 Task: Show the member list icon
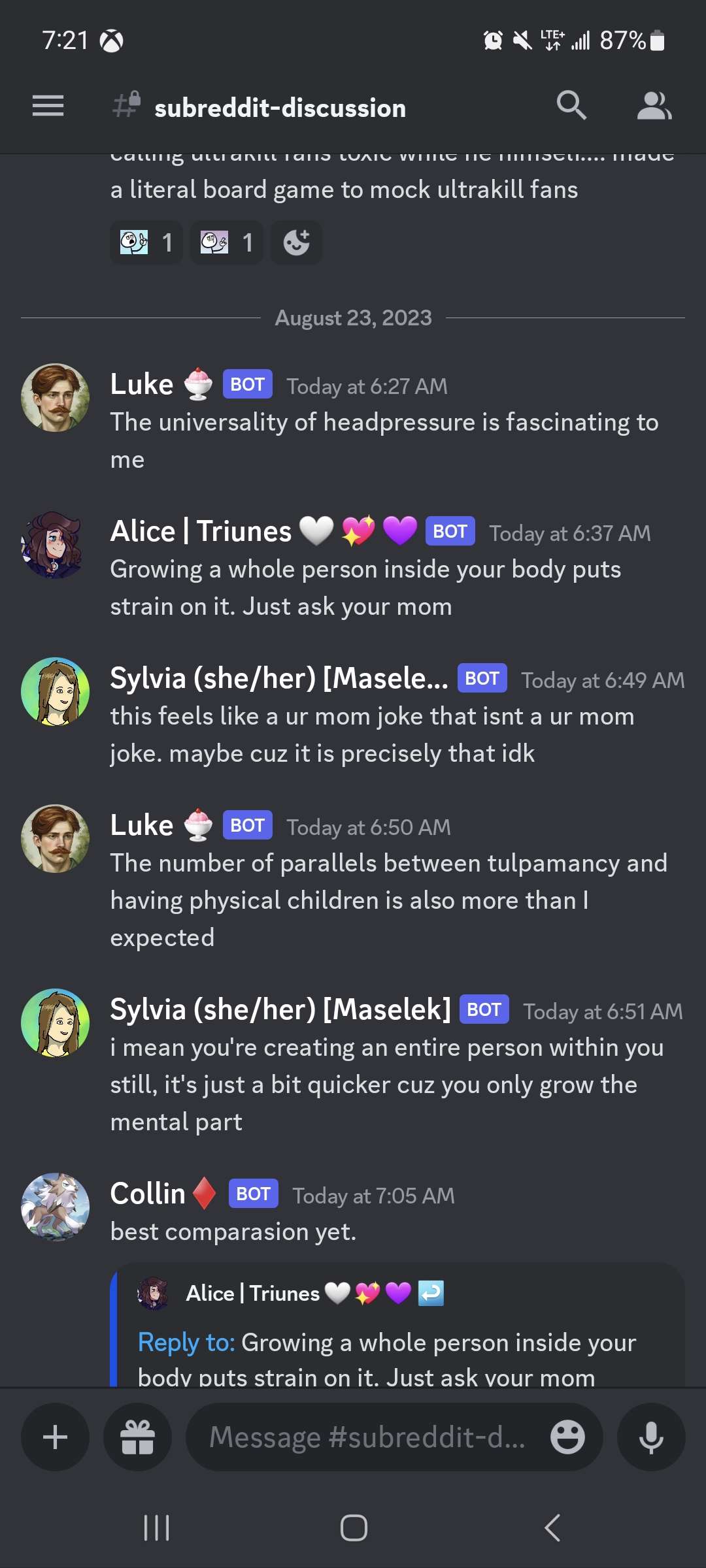(654, 106)
